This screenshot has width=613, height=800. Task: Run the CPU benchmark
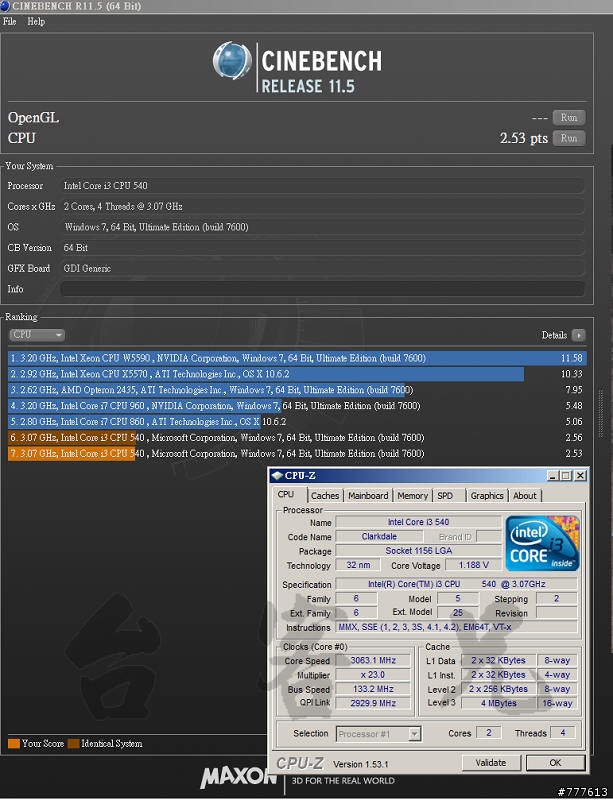(x=569, y=138)
